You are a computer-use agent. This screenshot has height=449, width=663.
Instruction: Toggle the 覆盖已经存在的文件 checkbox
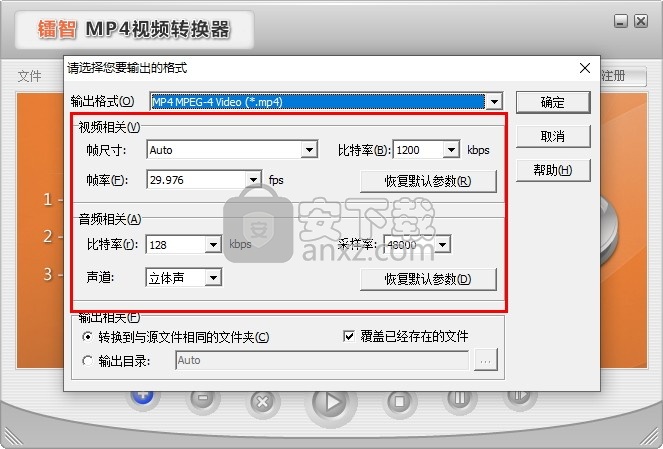(406, 337)
